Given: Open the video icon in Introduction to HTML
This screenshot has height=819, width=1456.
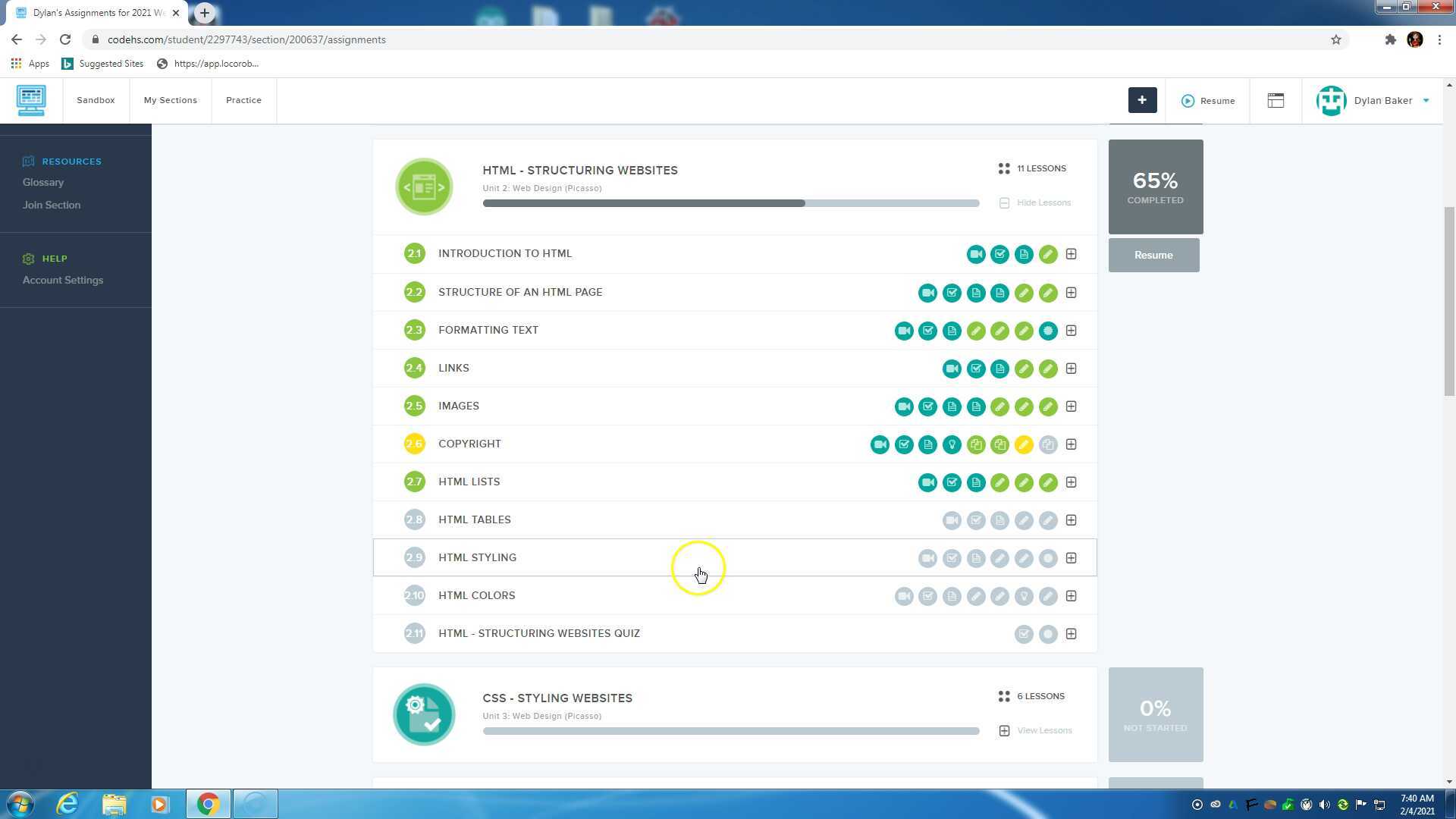Looking at the screenshot, I should [975, 254].
